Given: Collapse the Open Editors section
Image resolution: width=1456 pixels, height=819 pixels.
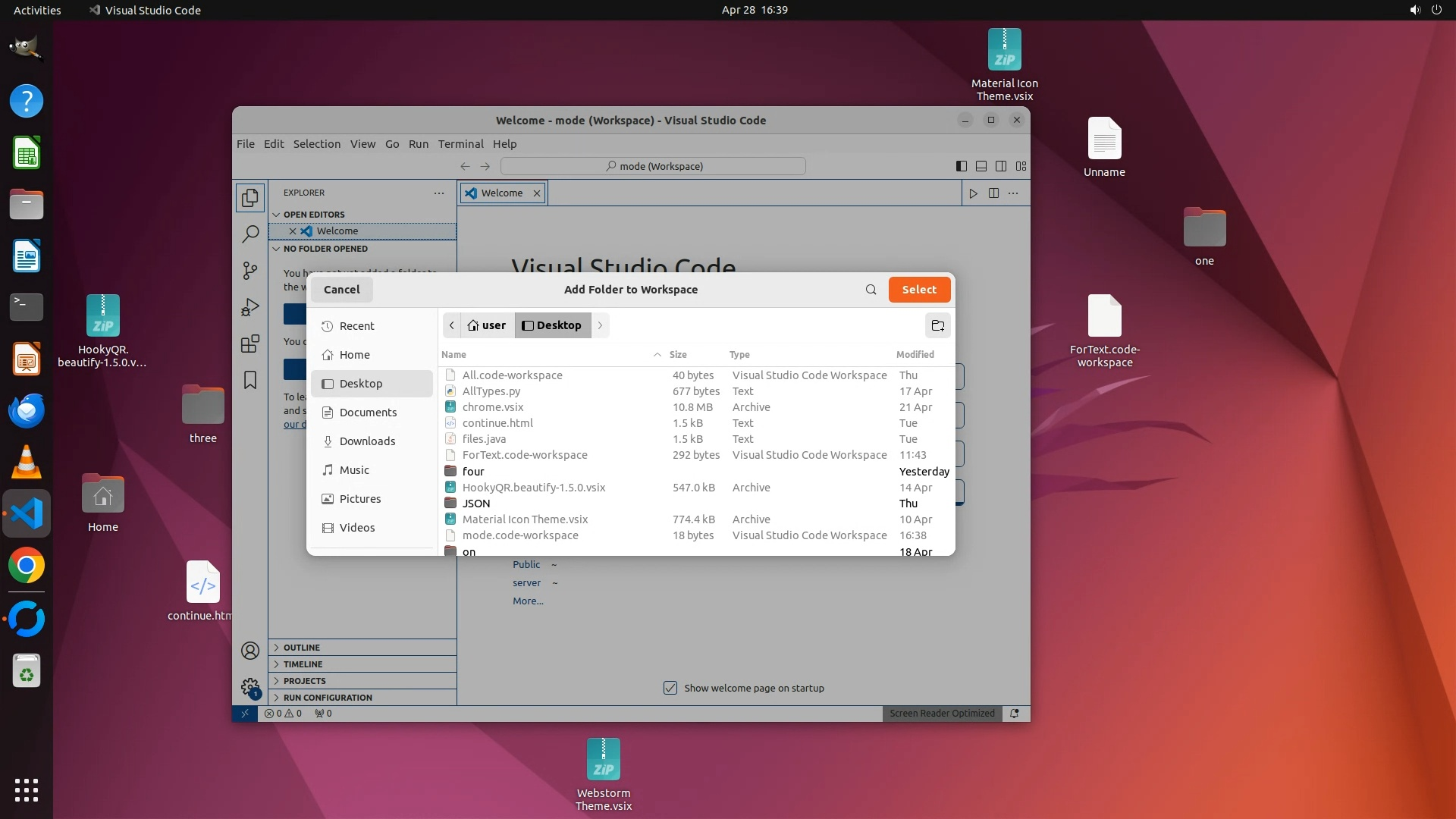Looking at the screenshot, I should click(x=314, y=215).
